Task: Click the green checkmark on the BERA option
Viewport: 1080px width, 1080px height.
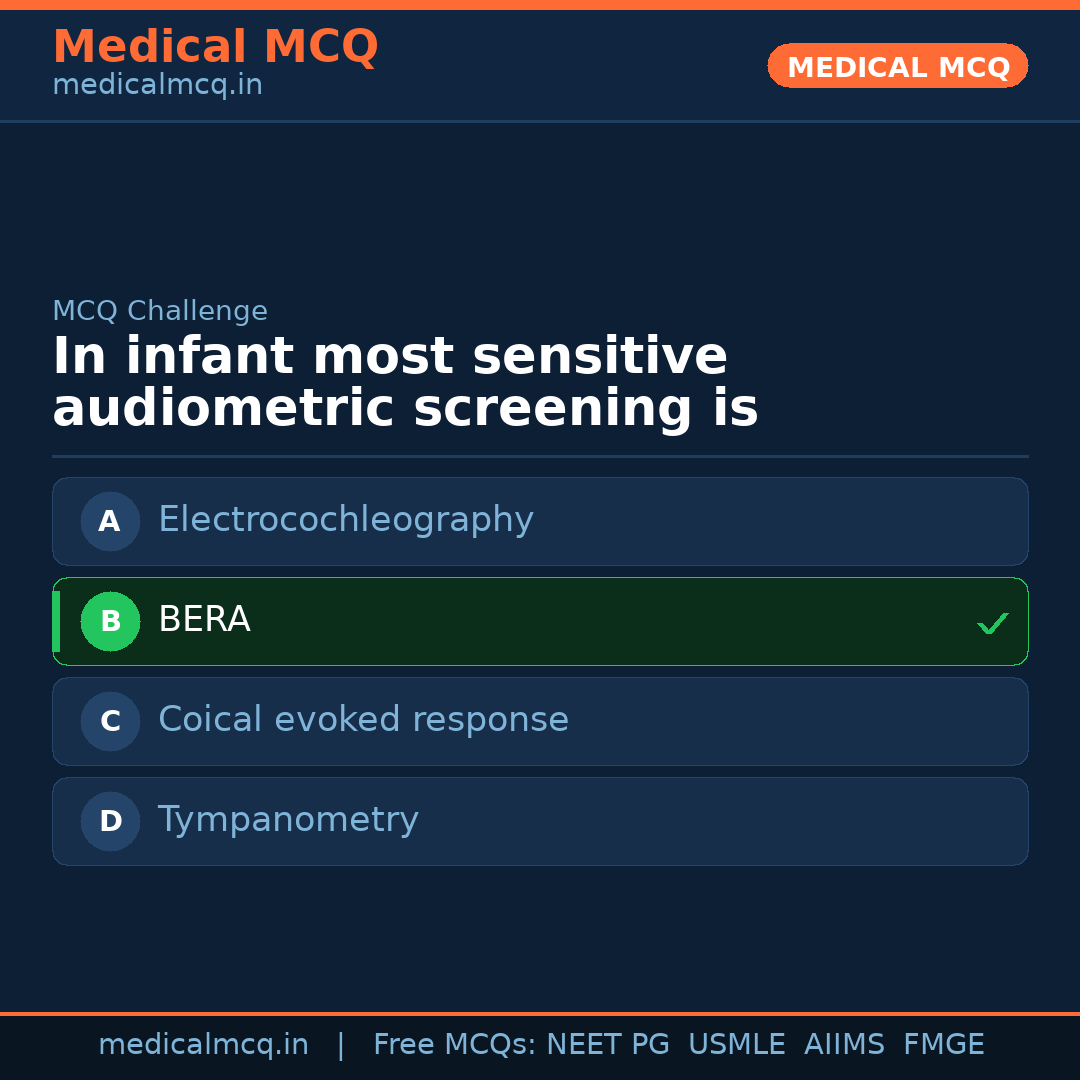Action: (x=992, y=623)
